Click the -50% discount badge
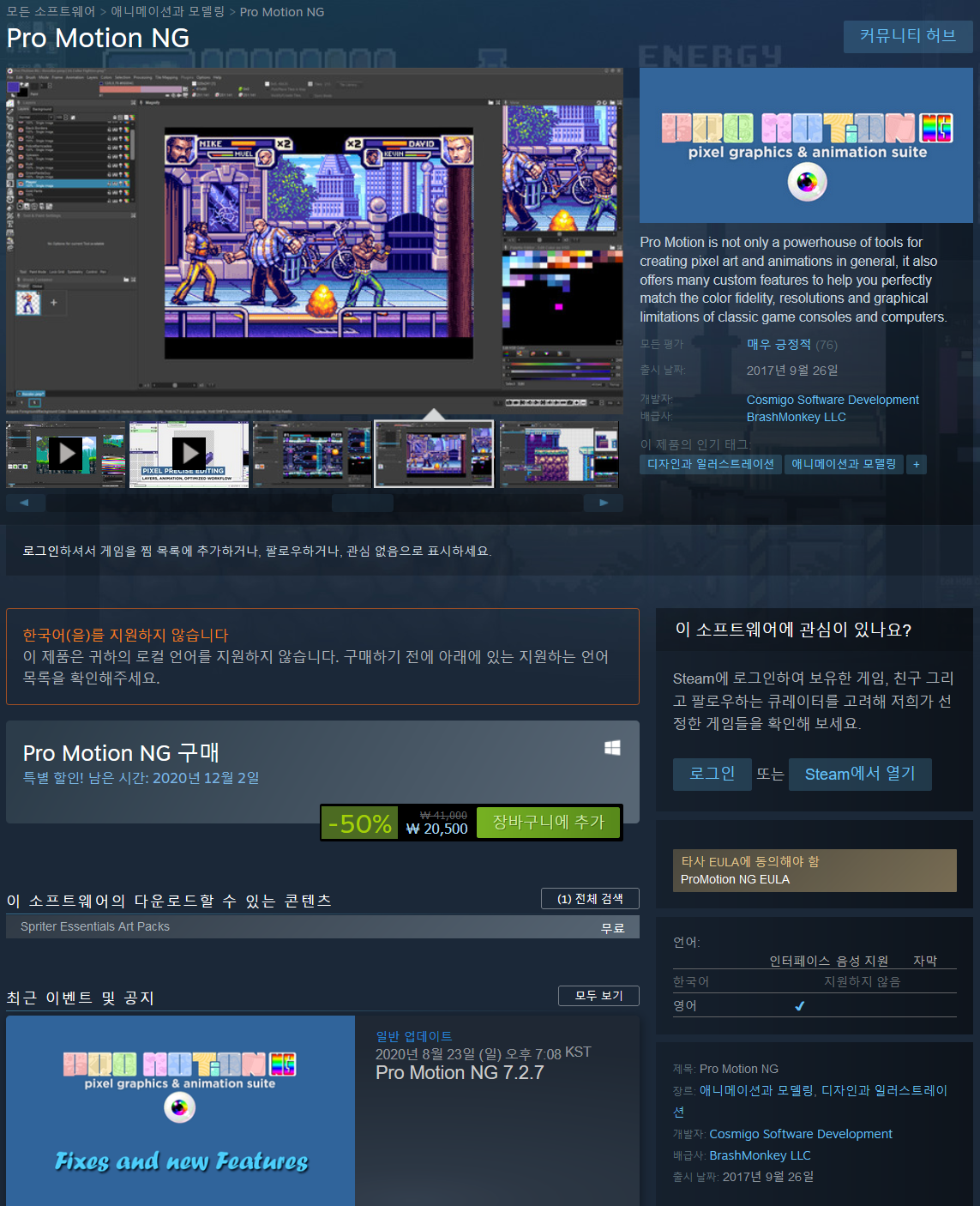Image resolution: width=980 pixels, height=1206 pixels. tap(360, 823)
